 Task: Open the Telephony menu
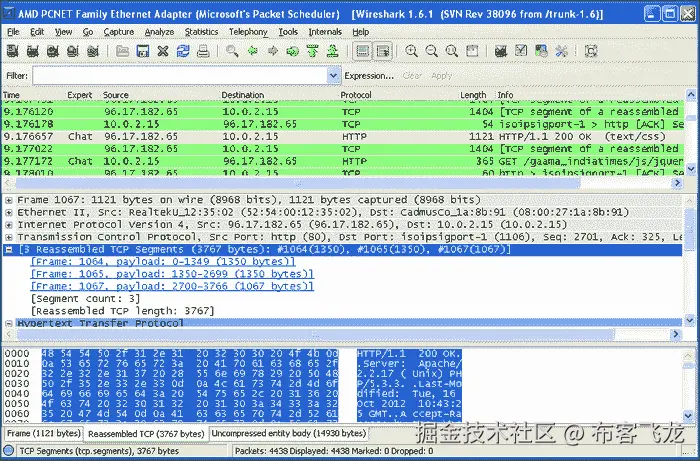[x=248, y=32]
